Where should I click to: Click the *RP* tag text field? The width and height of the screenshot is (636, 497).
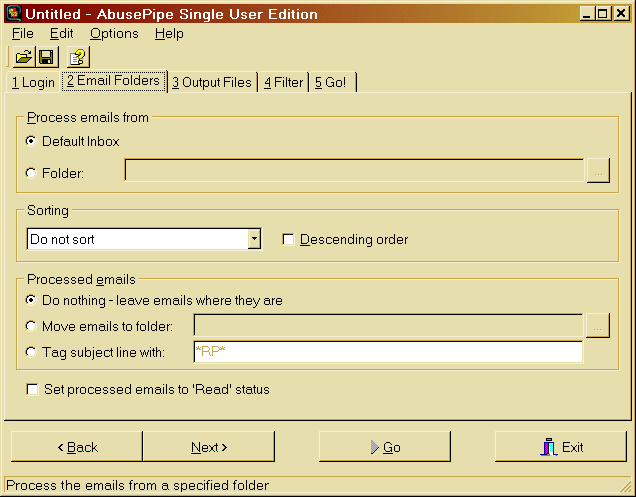pyautogui.click(x=388, y=352)
